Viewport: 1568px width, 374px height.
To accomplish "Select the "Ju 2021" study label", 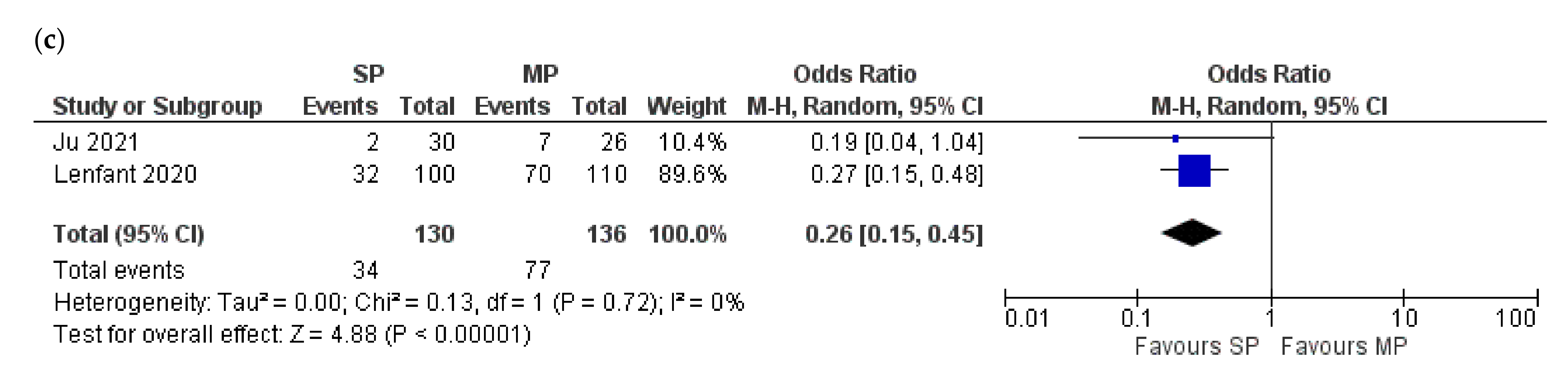I will point(96,143).
